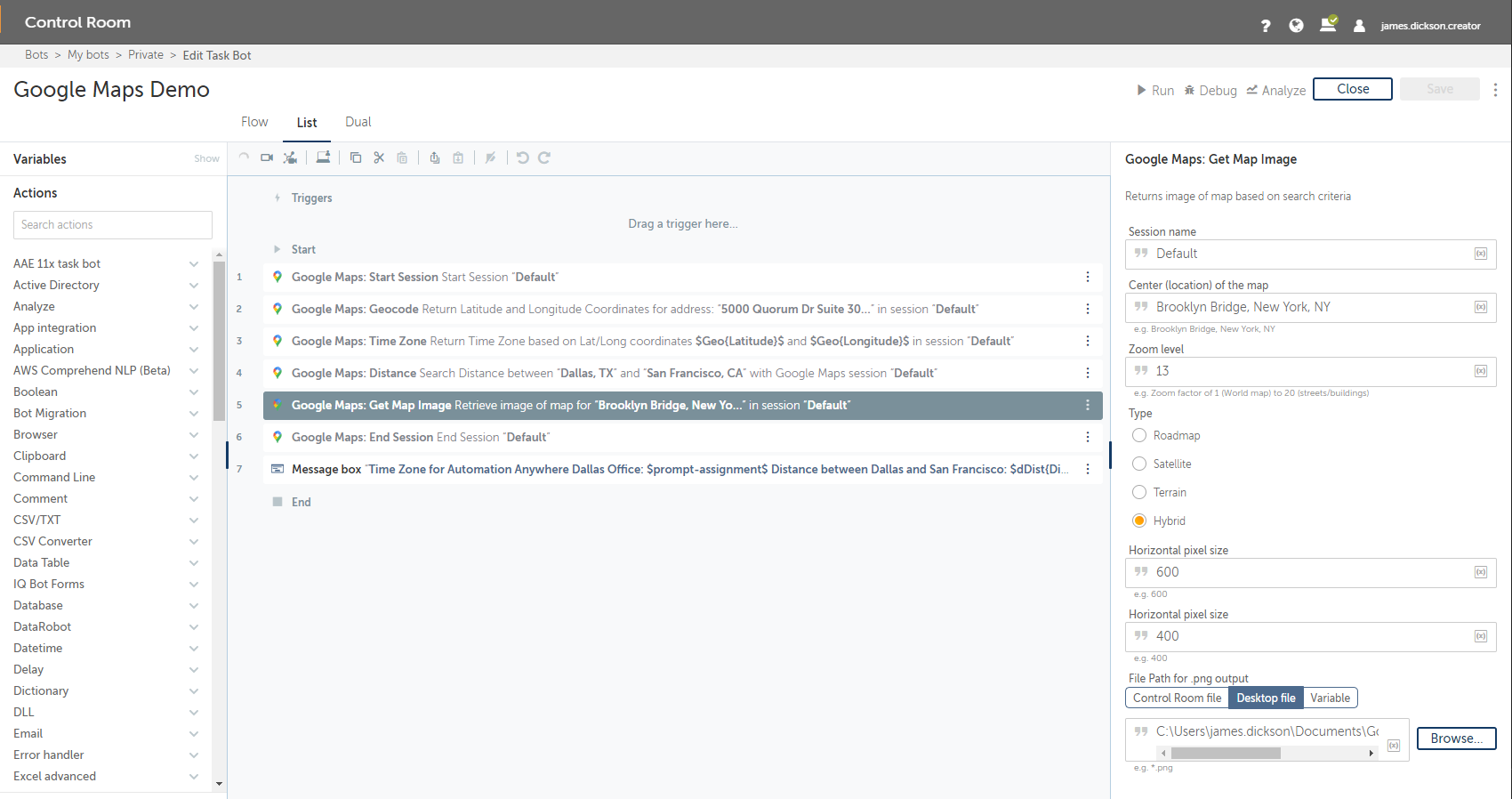Open the user profile icon in header
The image size is (1512, 799).
pyautogui.click(x=1359, y=26)
